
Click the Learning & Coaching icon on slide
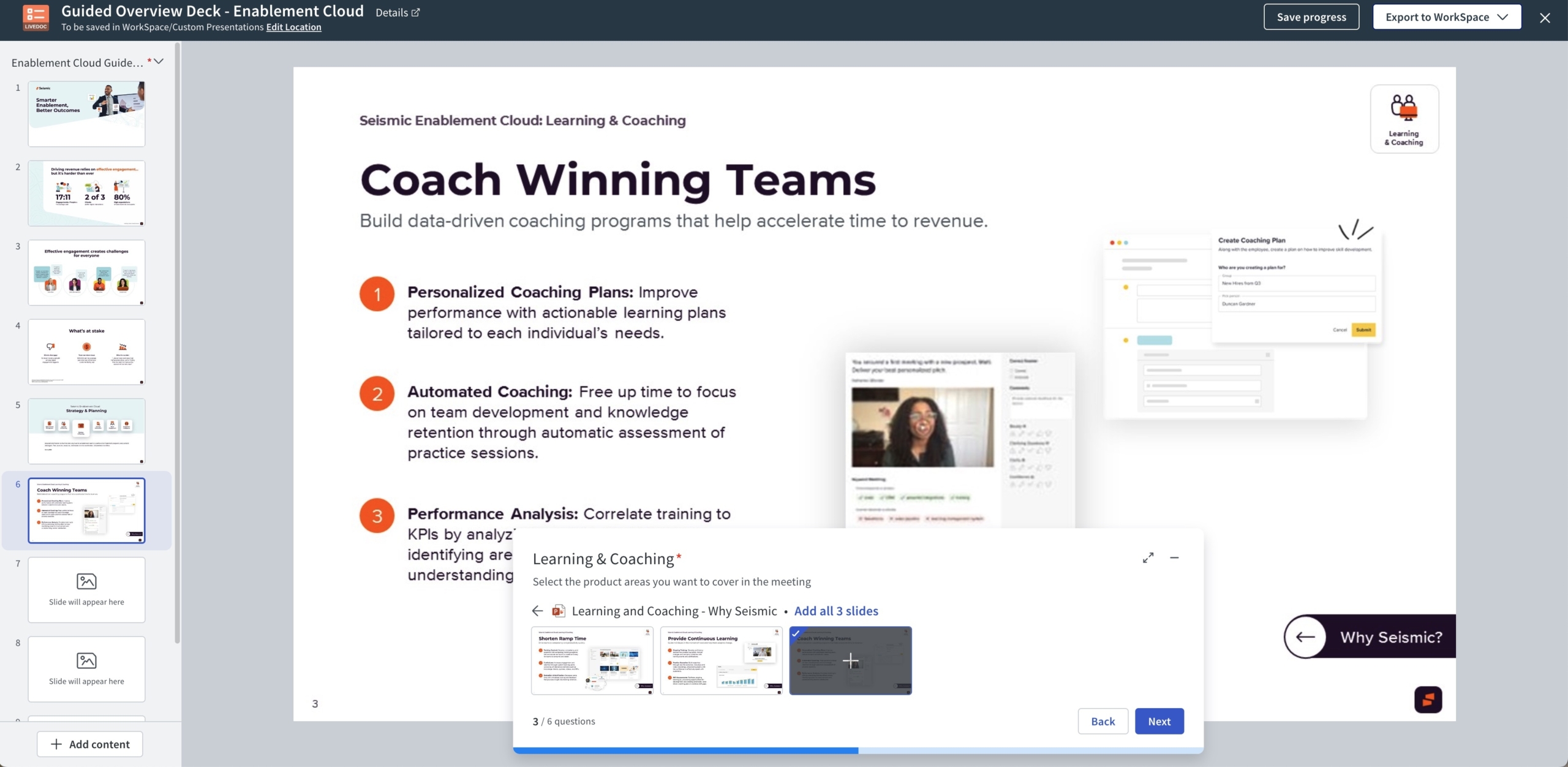(1404, 119)
